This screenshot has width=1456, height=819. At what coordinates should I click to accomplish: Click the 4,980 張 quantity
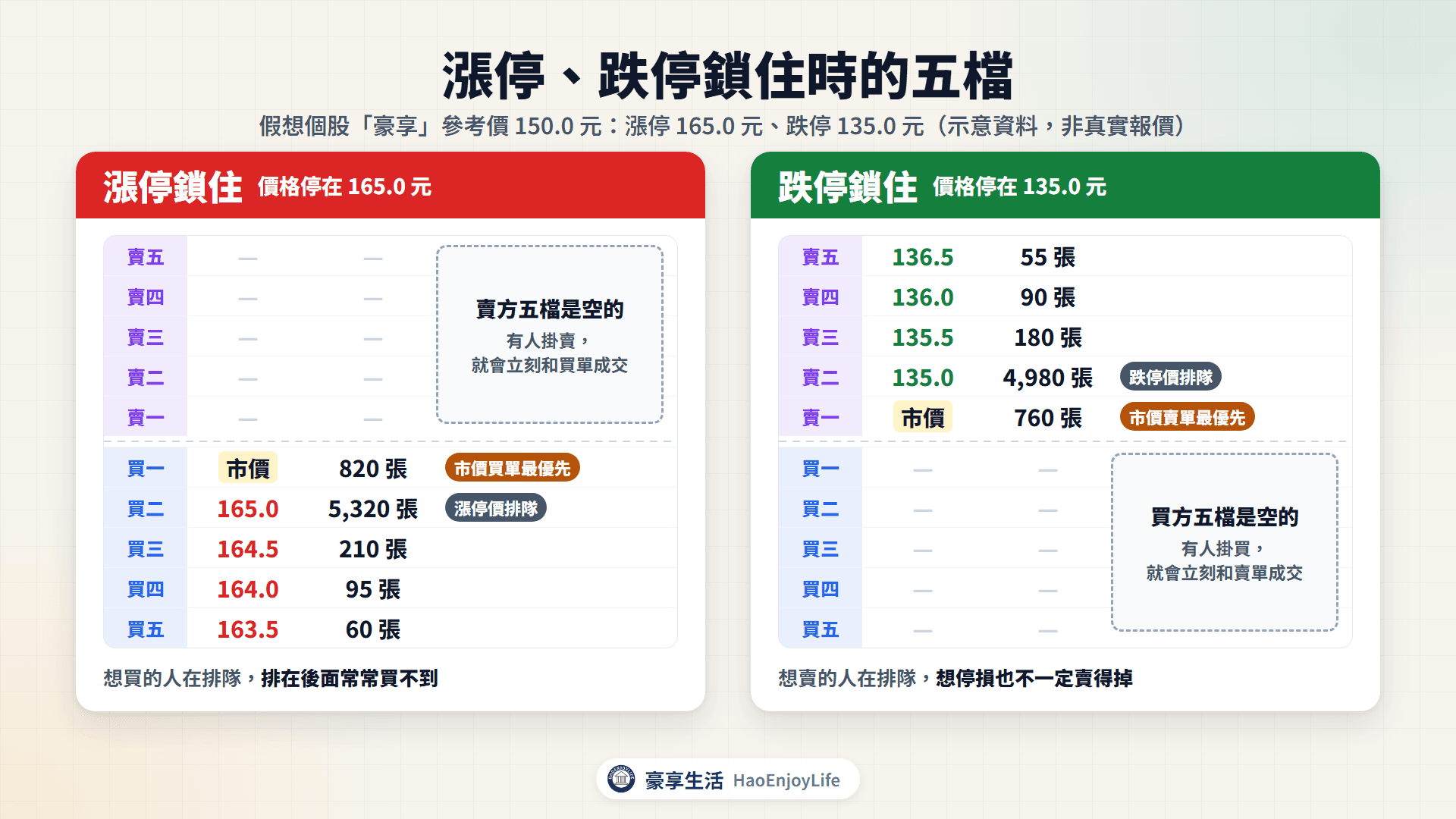(1048, 378)
